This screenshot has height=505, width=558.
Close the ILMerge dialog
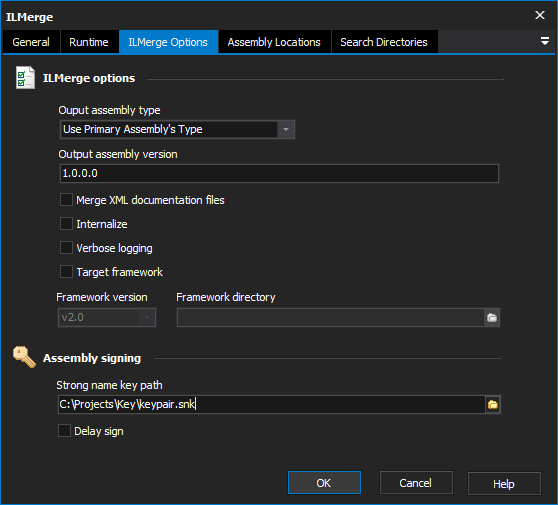click(x=540, y=15)
